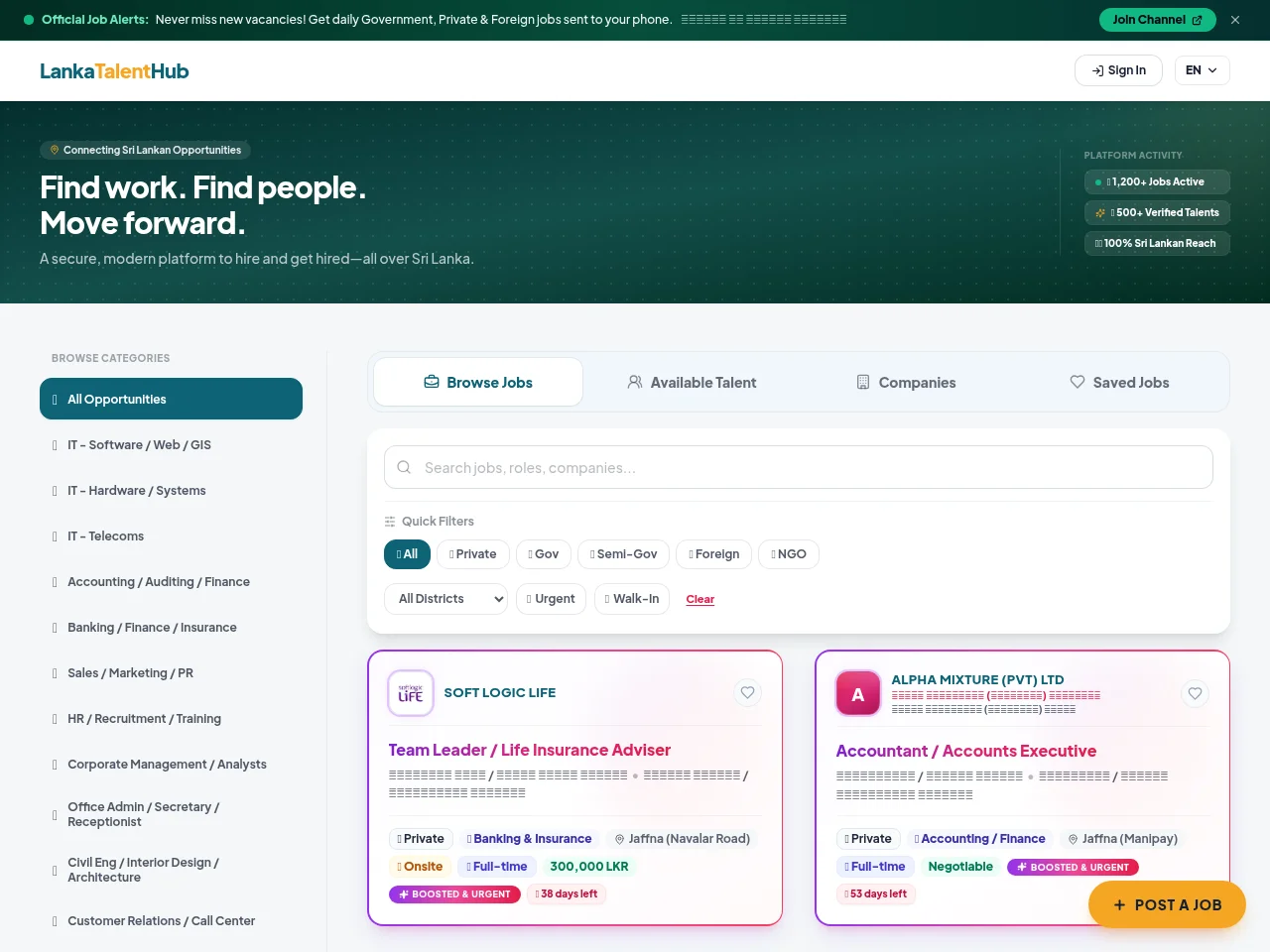Save the Soft Logic Life job with heart

point(748,693)
